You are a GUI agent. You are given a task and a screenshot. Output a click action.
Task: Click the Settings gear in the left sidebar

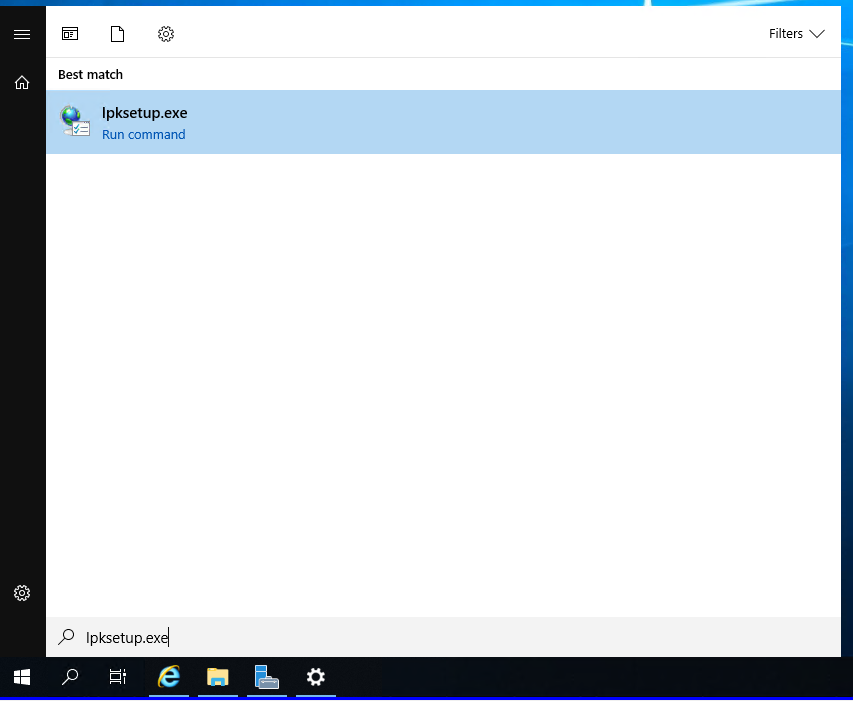[x=22, y=592]
